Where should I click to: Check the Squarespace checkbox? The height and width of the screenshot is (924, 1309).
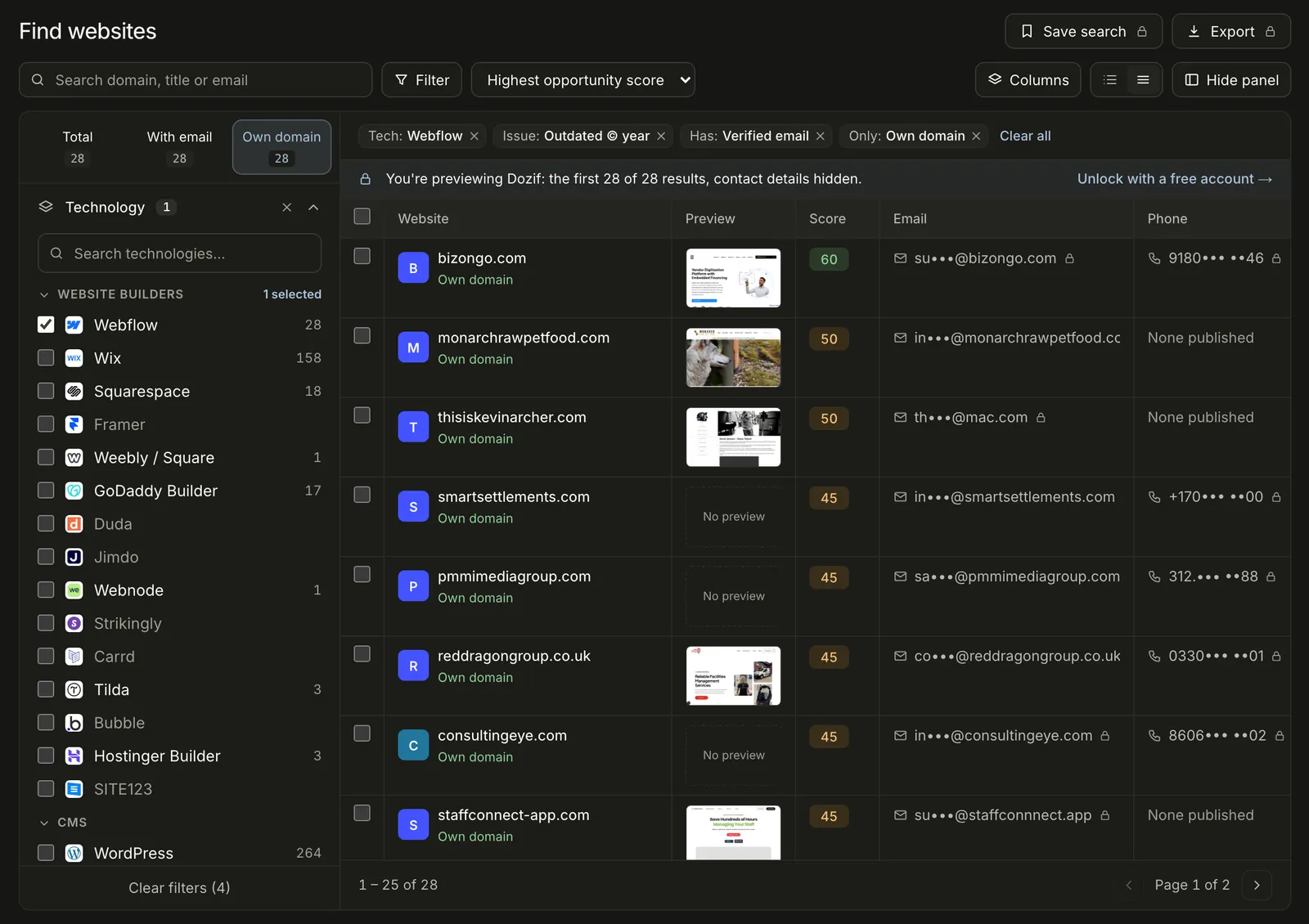(x=46, y=391)
